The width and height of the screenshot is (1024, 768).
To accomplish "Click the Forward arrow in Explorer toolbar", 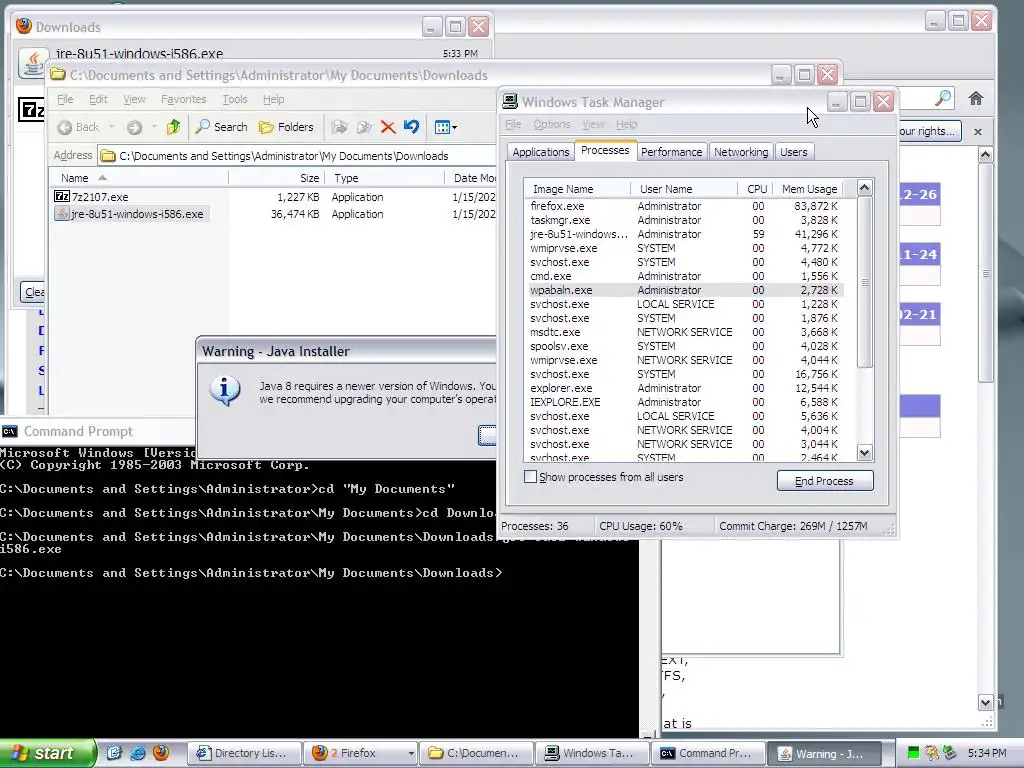I will (x=135, y=127).
